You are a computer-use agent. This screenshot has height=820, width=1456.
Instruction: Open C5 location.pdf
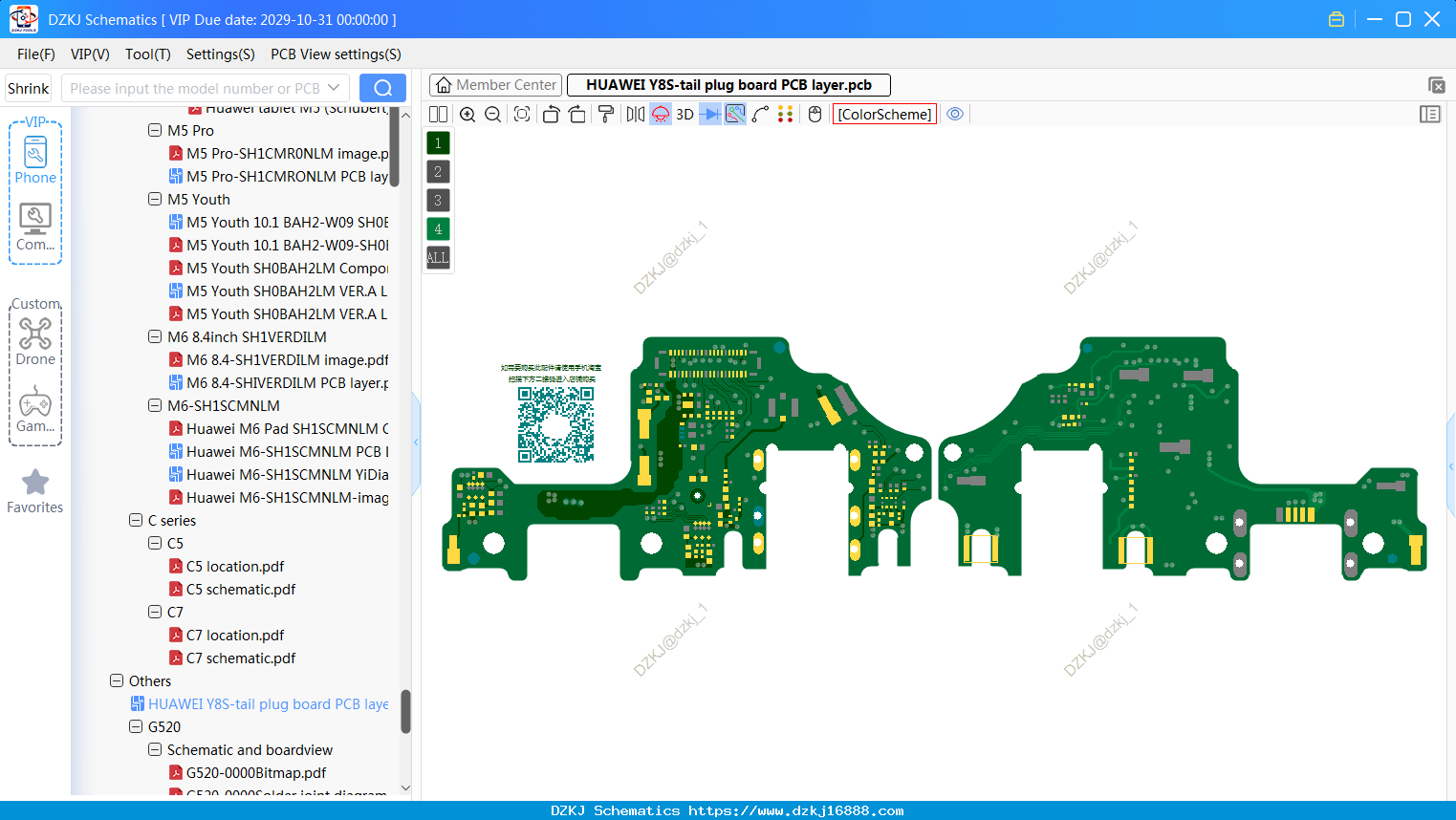[x=235, y=566]
